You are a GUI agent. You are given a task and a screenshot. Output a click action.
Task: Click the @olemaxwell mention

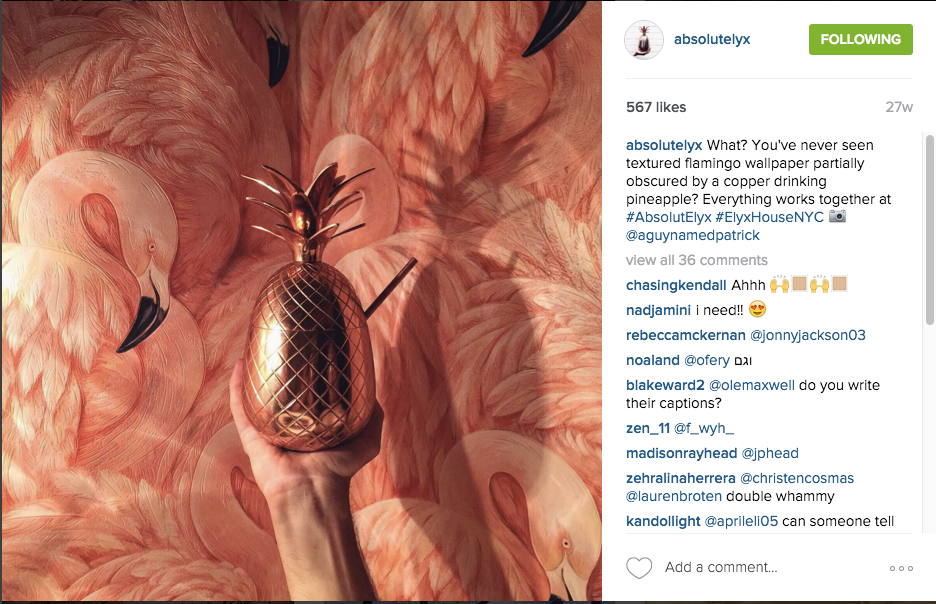tap(752, 386)
